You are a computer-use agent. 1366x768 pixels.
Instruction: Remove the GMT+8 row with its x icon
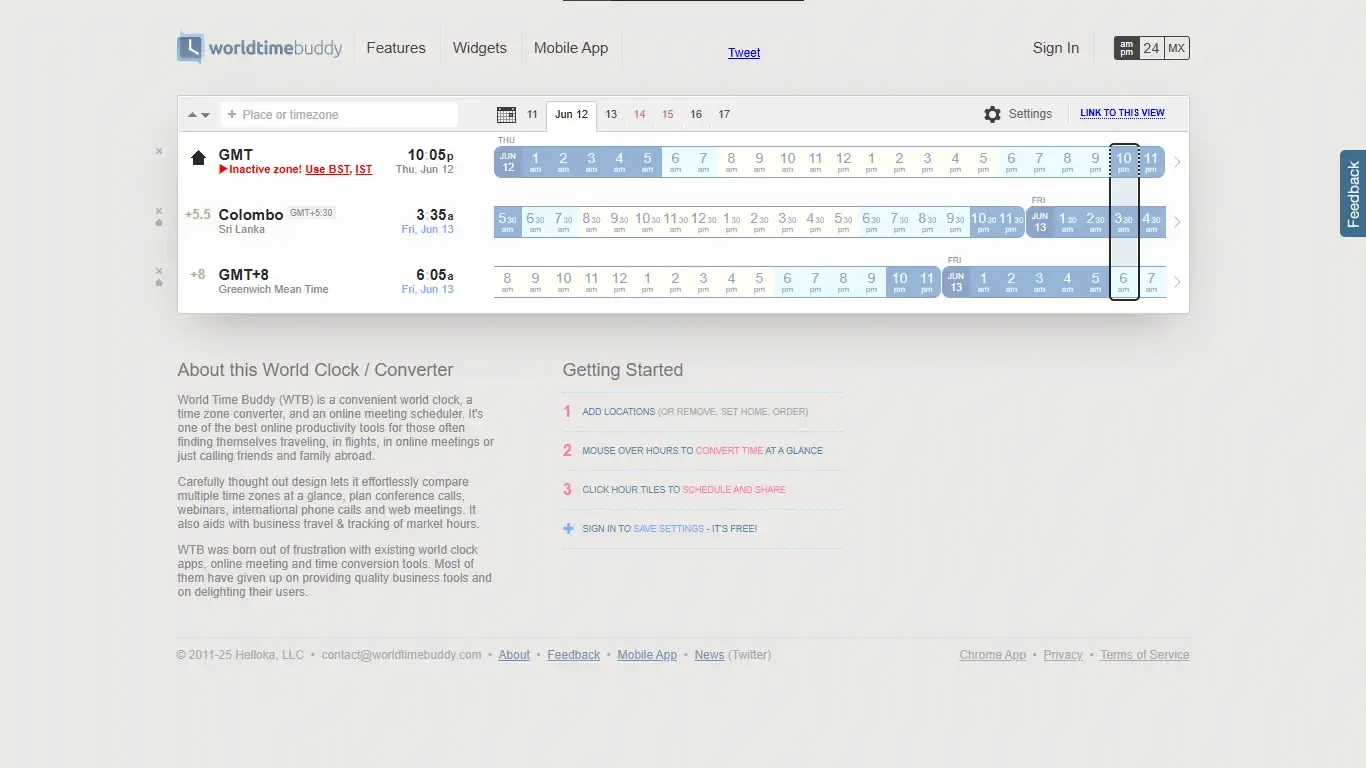click(159, 270)
